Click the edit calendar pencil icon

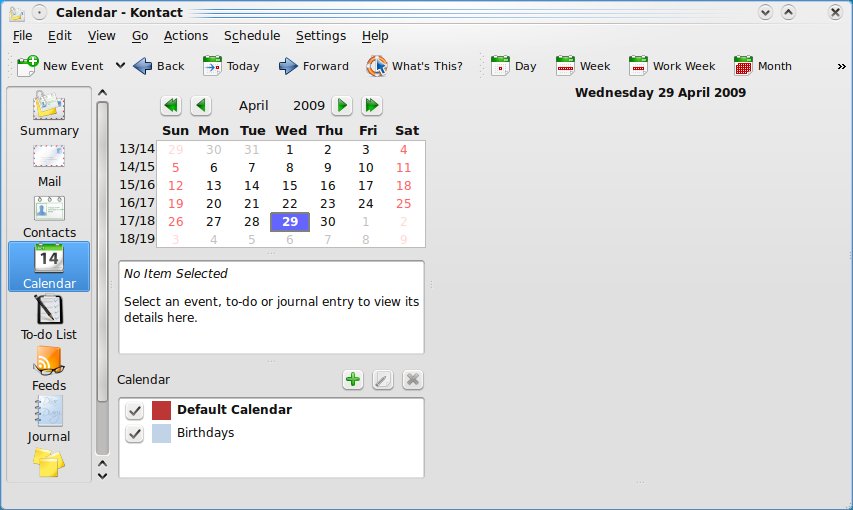382,379
